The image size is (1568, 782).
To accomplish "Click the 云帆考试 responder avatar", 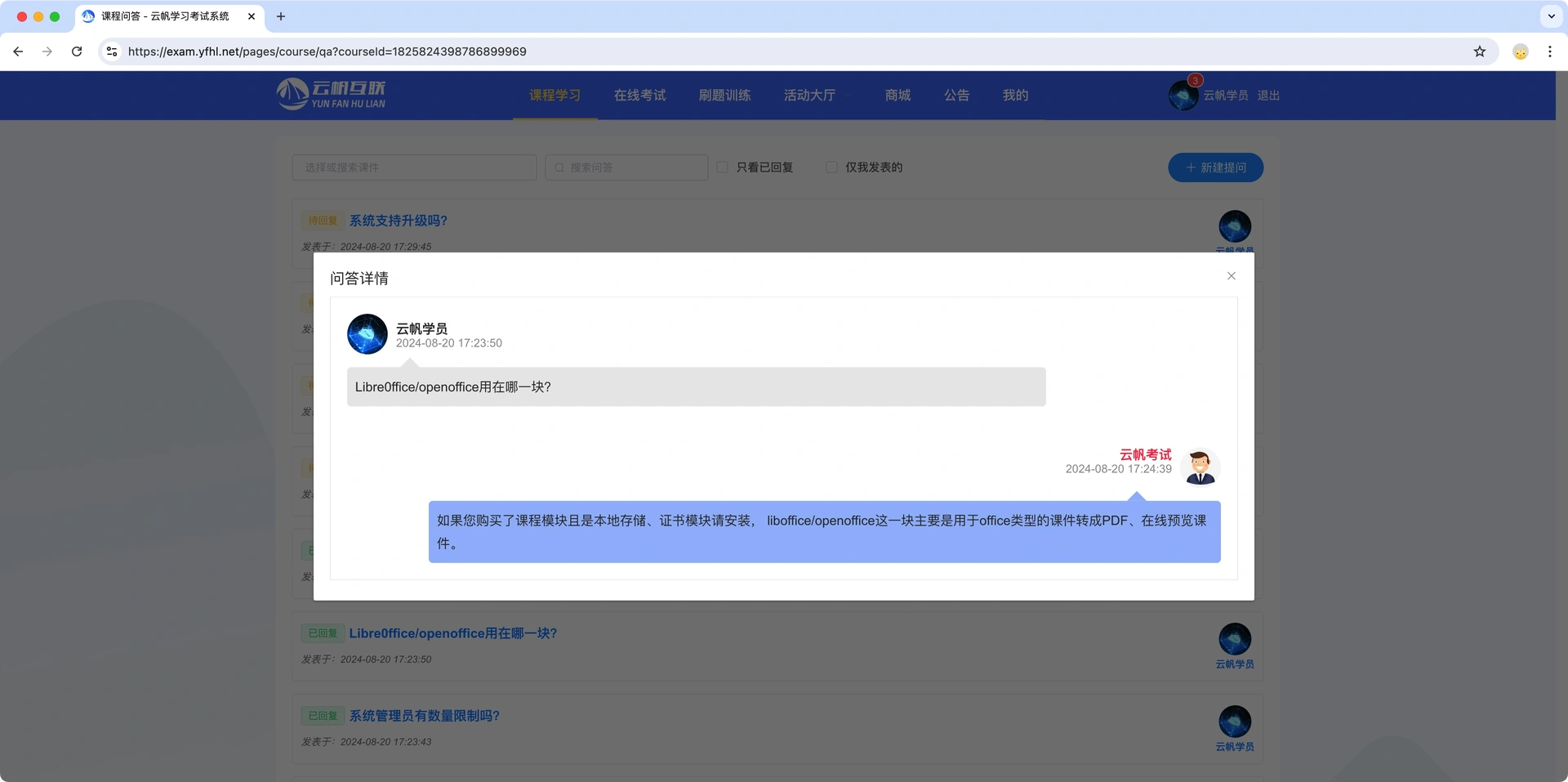I will tap(1200, 467).
